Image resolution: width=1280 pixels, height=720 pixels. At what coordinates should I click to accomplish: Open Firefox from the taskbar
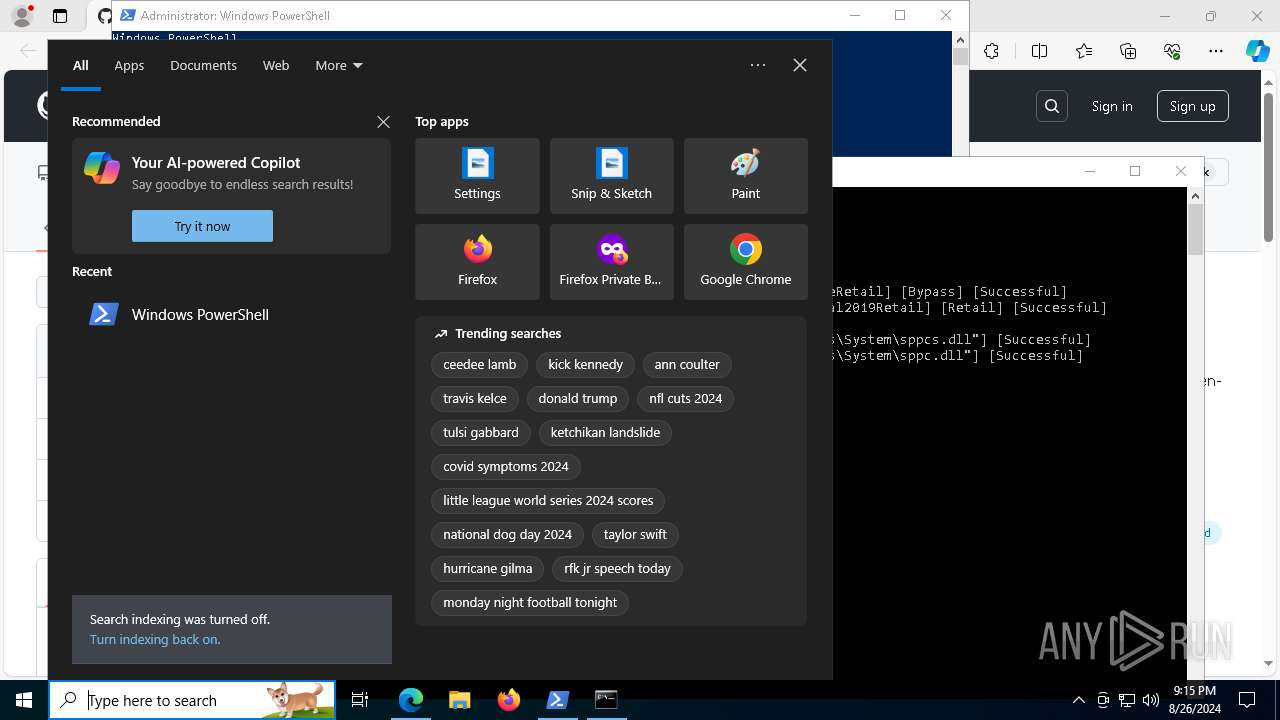click(x=509, y=700)
